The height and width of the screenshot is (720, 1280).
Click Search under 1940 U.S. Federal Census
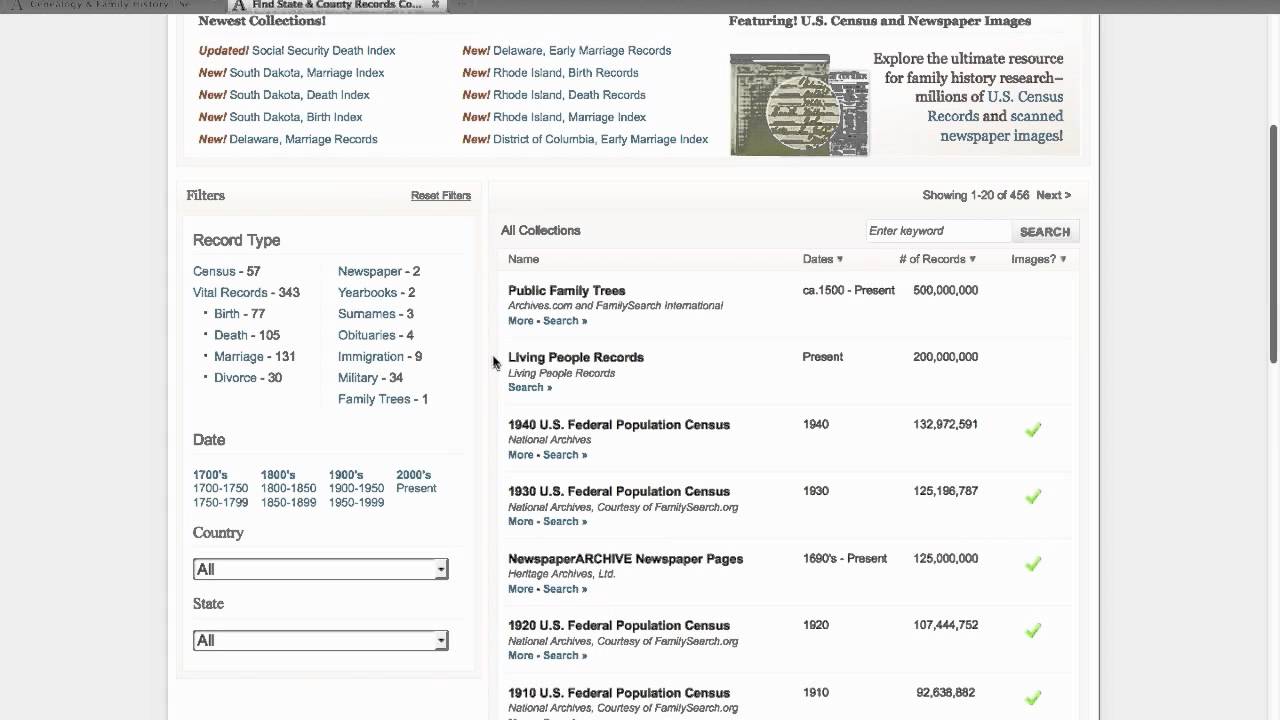tap(565, 455)
